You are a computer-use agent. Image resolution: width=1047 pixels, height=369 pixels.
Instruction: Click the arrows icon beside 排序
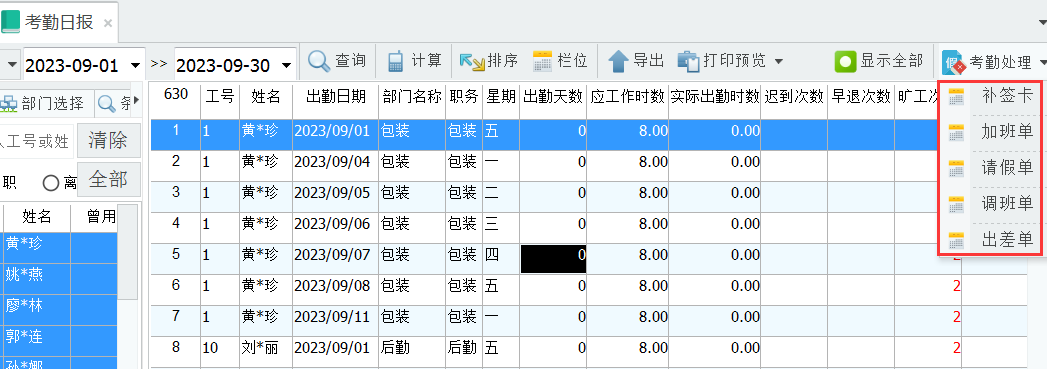(472, 62)
